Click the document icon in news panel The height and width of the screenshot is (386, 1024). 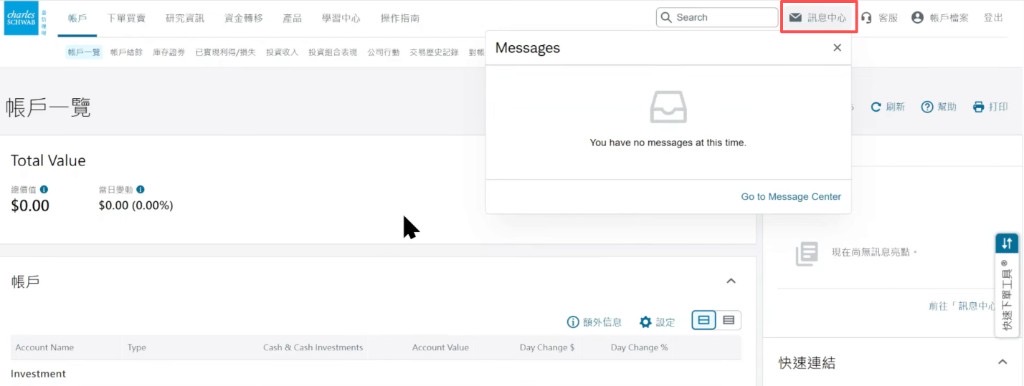[x=807, y=253]
